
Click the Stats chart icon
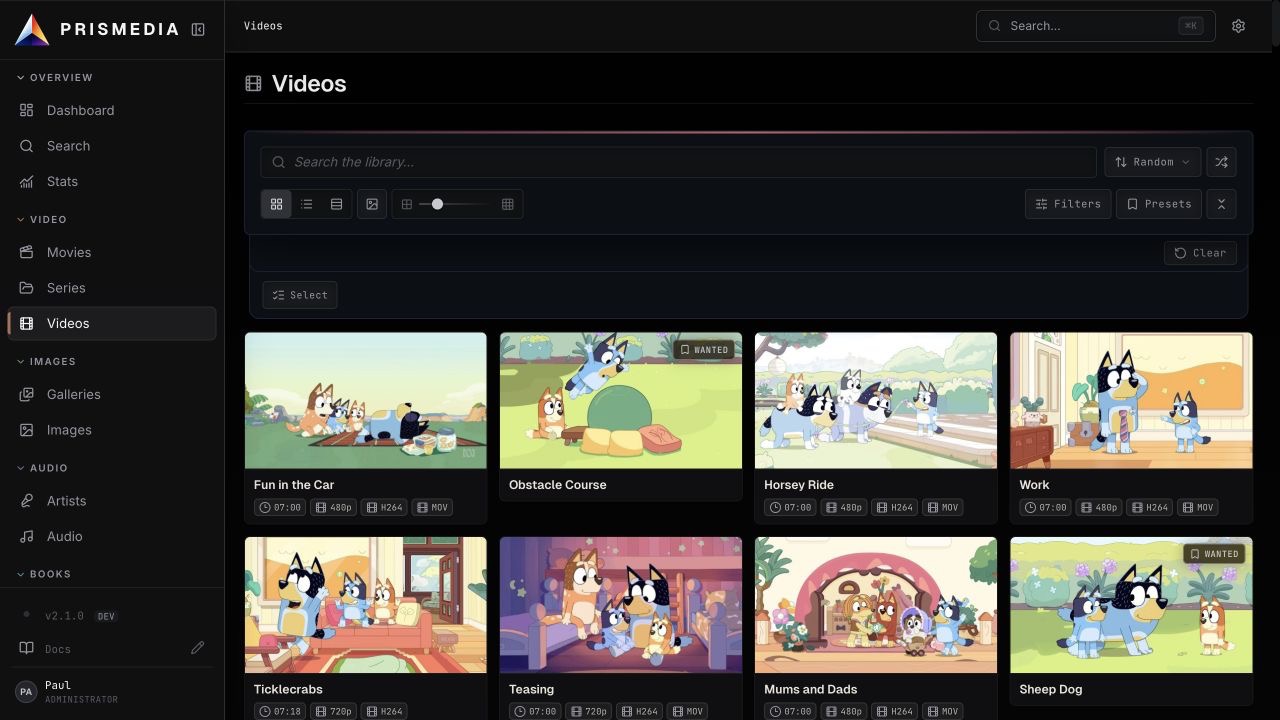27,181
